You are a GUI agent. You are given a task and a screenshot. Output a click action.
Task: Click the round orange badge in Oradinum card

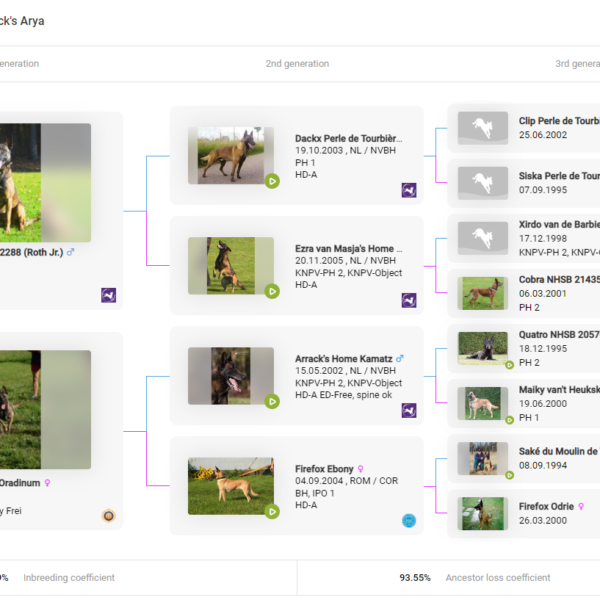(109, 516)
